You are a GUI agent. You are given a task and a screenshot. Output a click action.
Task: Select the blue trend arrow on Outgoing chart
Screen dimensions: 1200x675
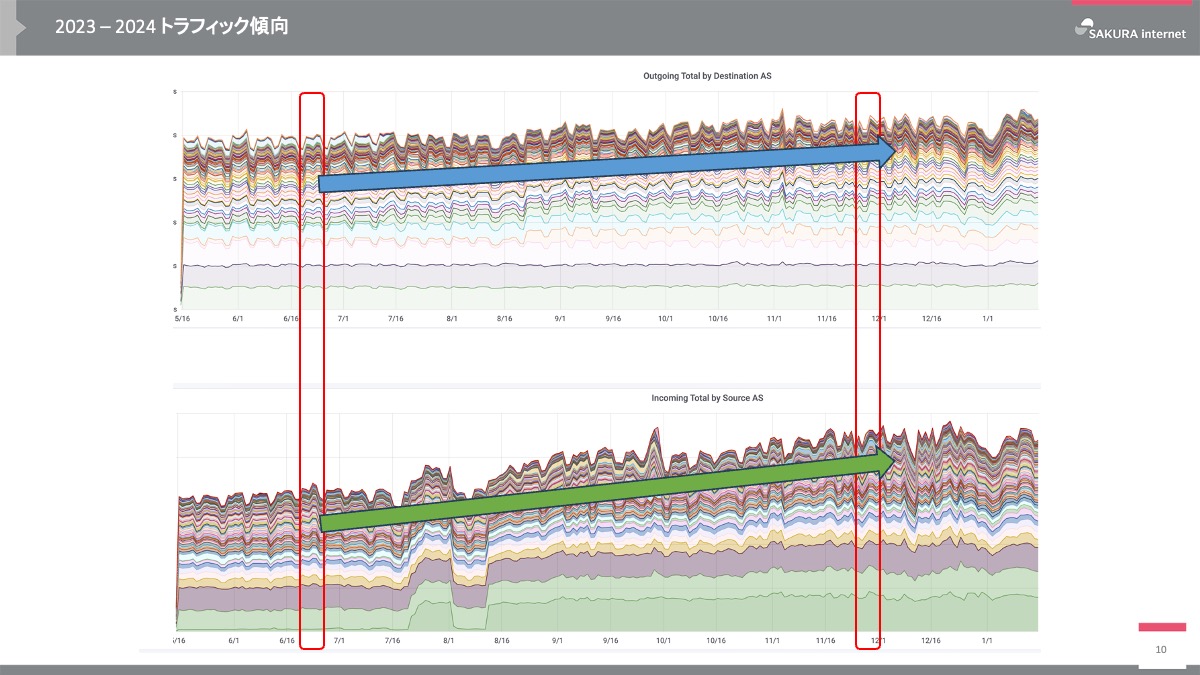(x=600, y=166)
